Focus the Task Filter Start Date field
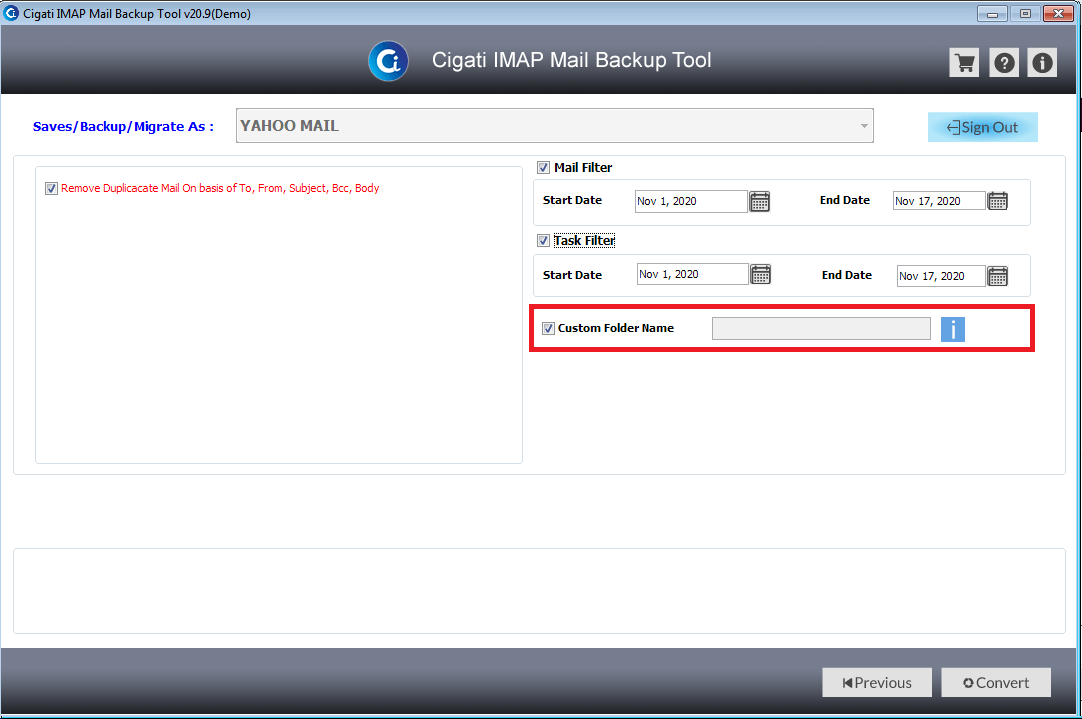Image resolution: width=1082 pixels, height=719 pixels. point(693,274)
